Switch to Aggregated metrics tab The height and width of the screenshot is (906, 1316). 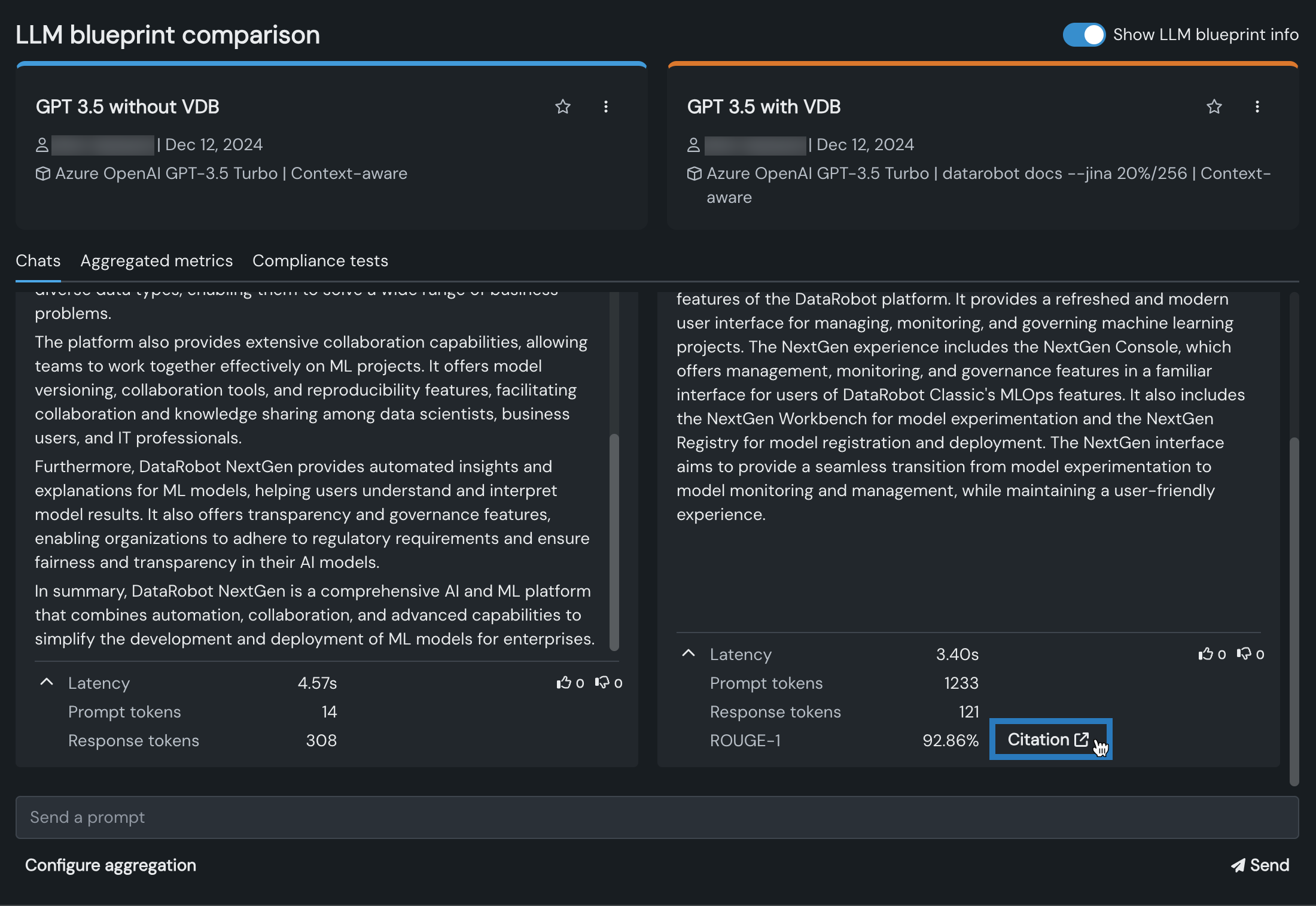click(x=157, y=261)
